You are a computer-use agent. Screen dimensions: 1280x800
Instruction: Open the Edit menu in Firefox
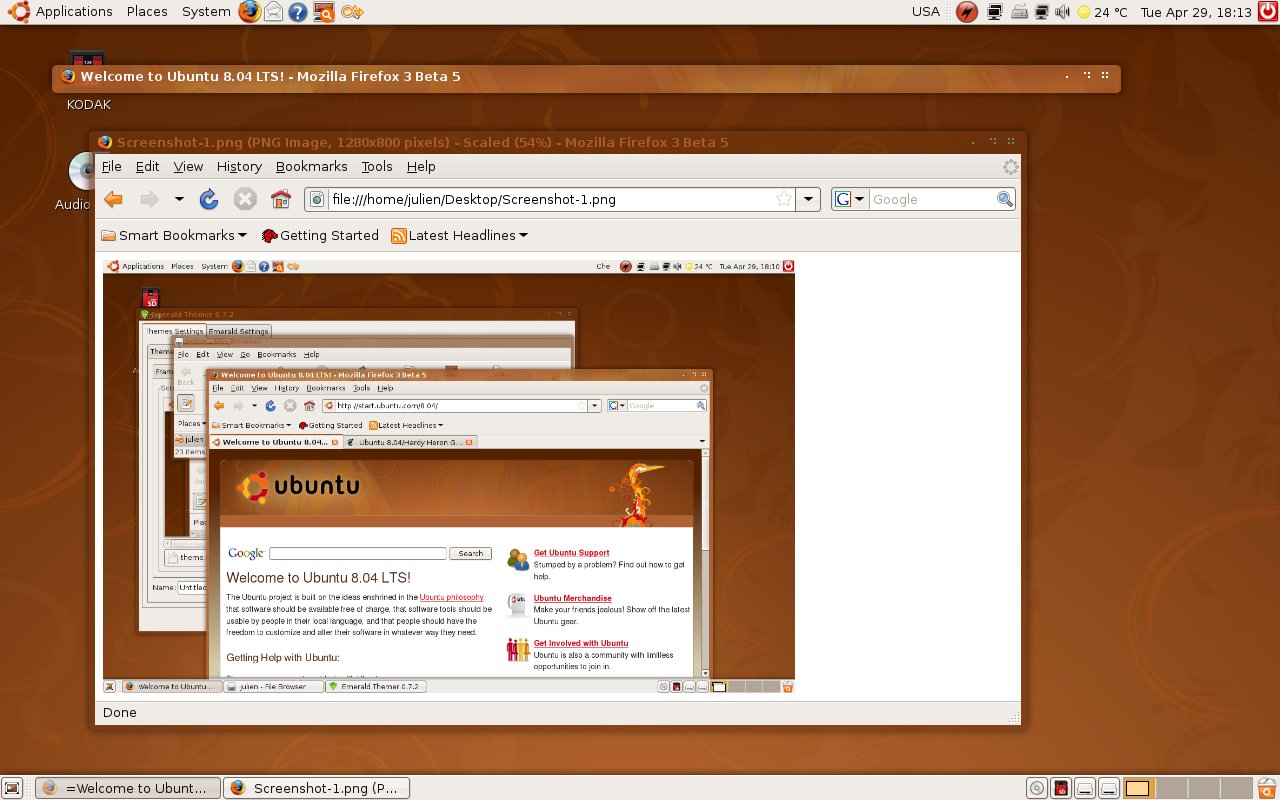point(148,167)
